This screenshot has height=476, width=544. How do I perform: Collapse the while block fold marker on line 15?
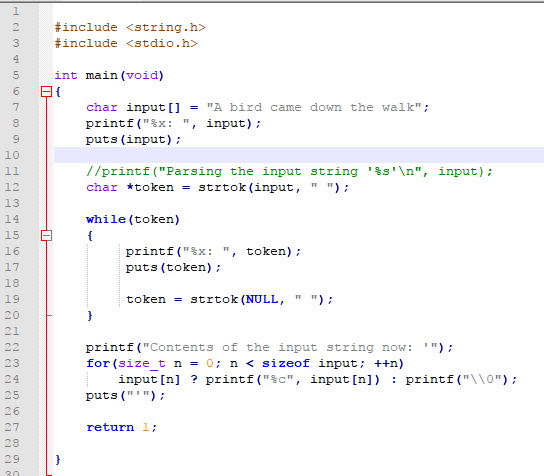[46, 236]
